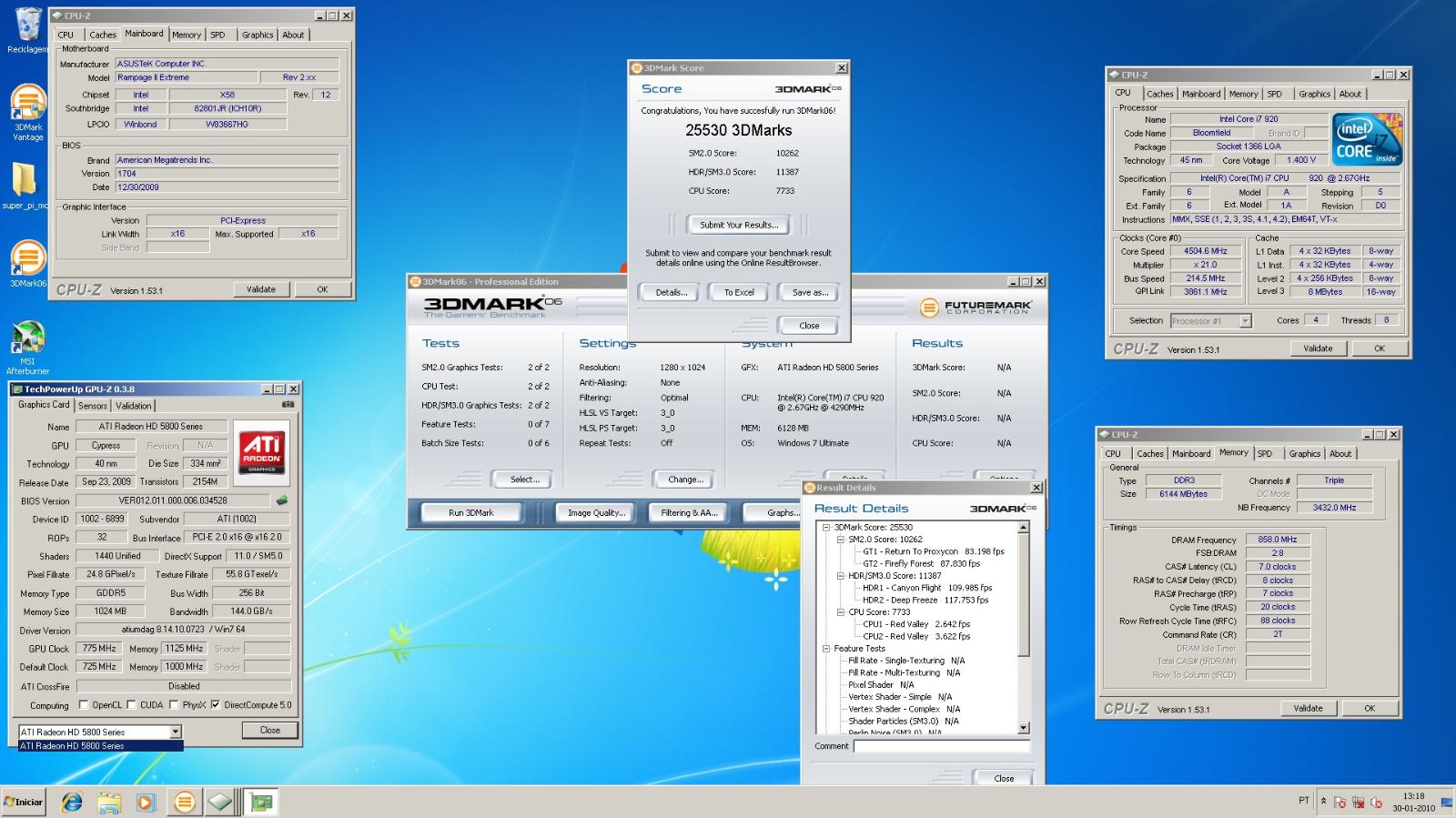Open the MSI Afterburner desktop shortcut

[27, 348]
